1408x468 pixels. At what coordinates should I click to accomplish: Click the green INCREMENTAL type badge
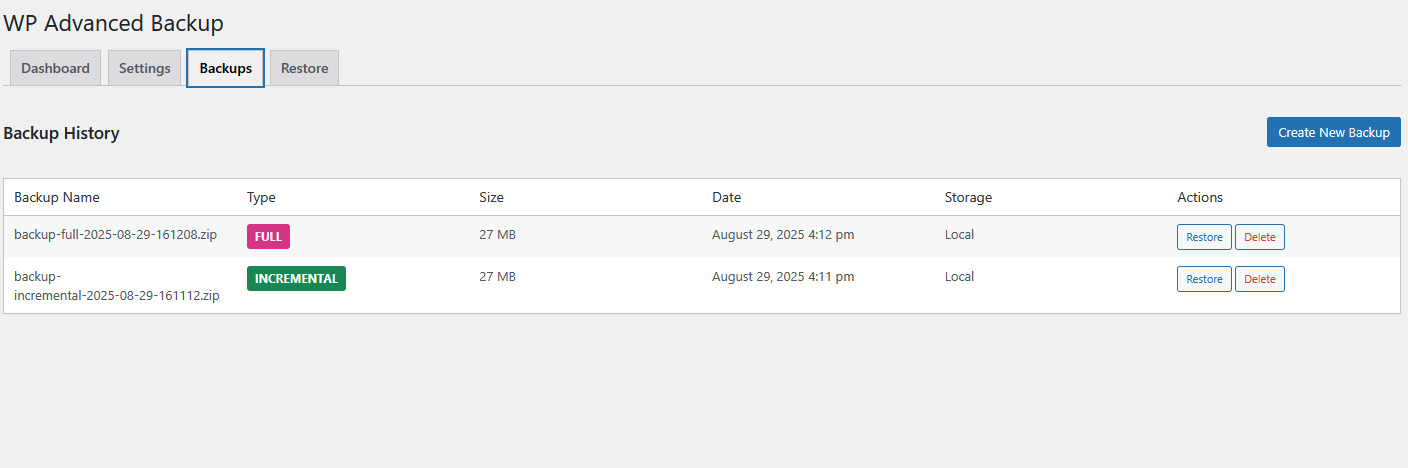296,279
